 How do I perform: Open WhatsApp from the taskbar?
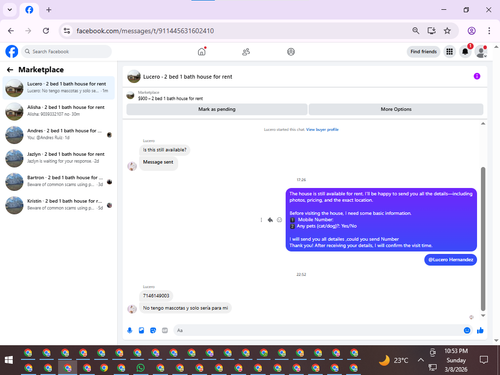[141, 368]
